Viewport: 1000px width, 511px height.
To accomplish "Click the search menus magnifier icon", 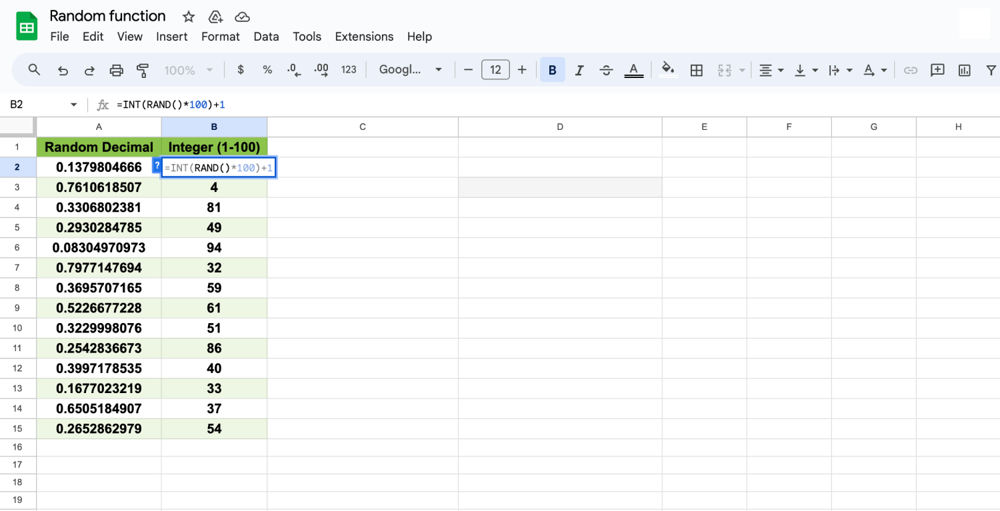I will (34, 70).
